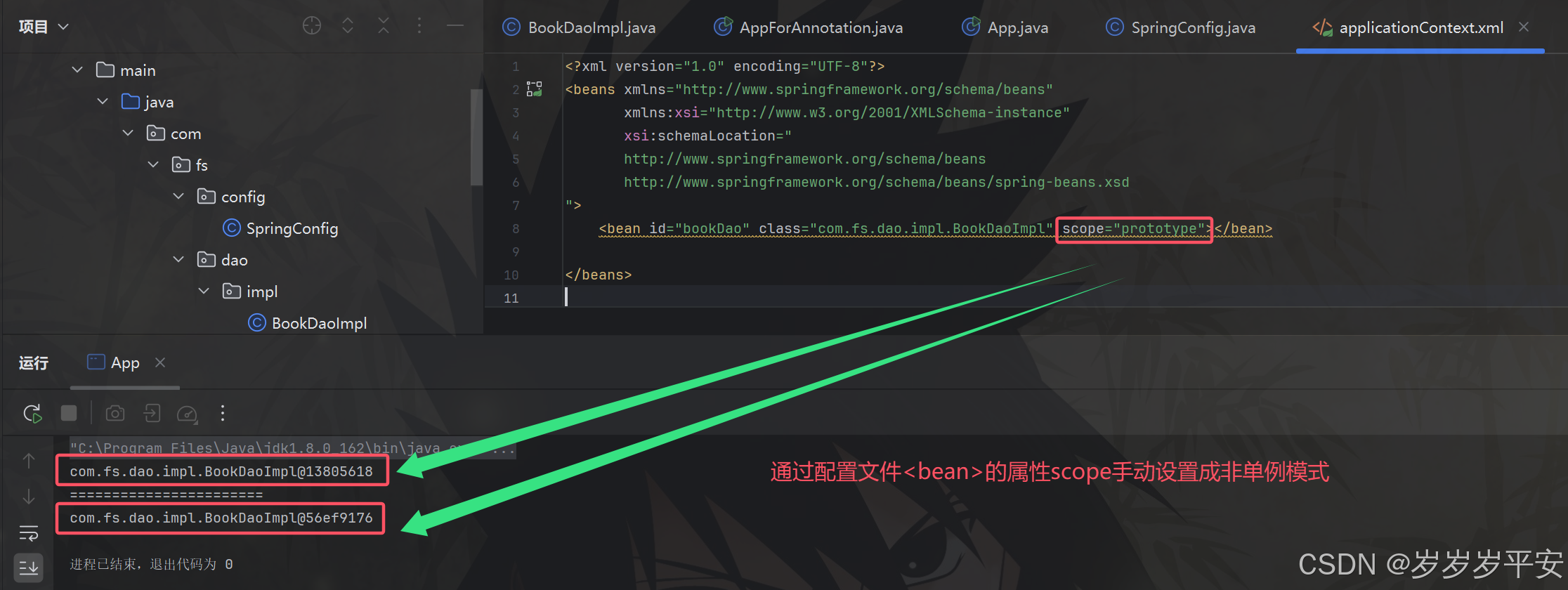Image resolution: width=1568 pixels, height=590 pixels.
Task: Click the restore layout icon
Action: [152, 413]
